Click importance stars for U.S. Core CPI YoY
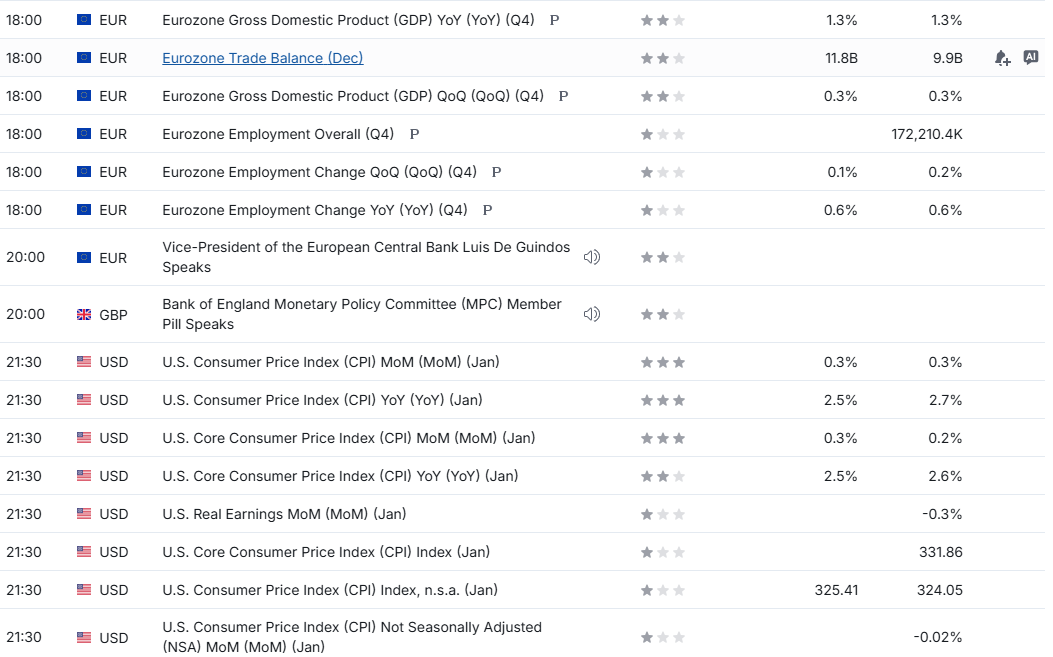 pos(663,476)
